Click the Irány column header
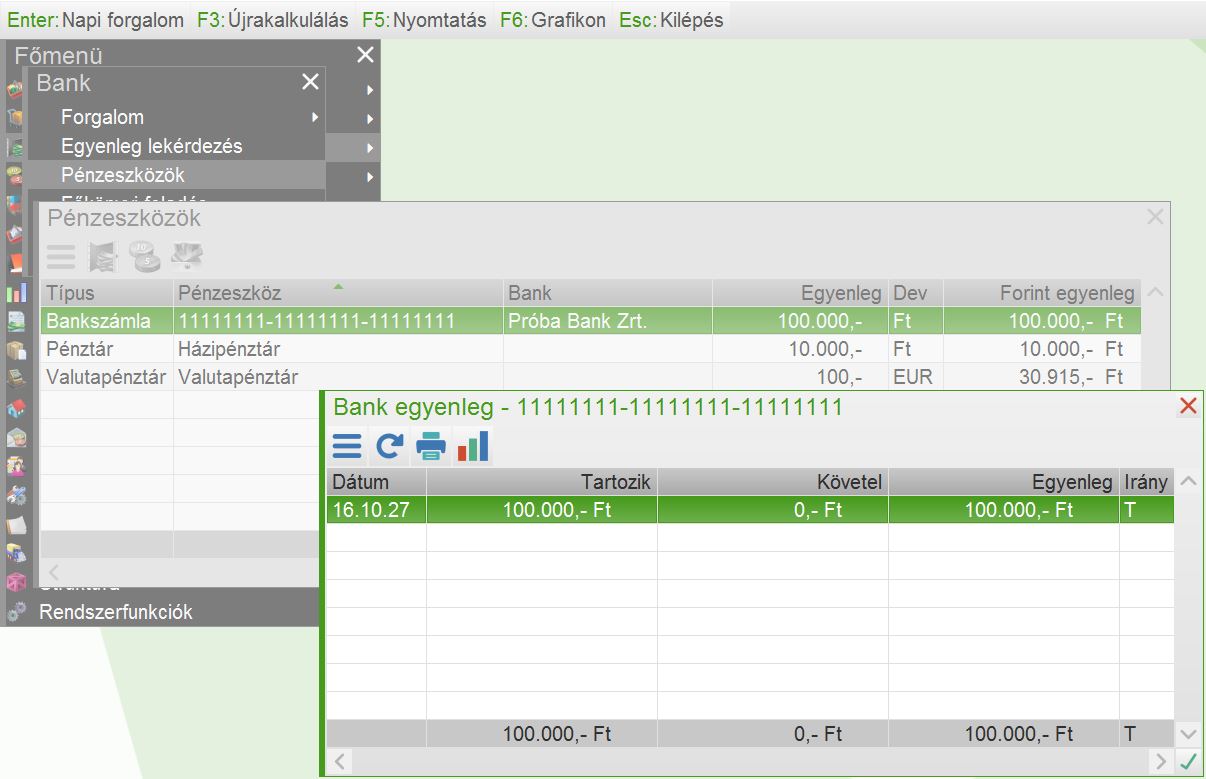This screenshot has width=1206, height=779. click(1146, 482)
